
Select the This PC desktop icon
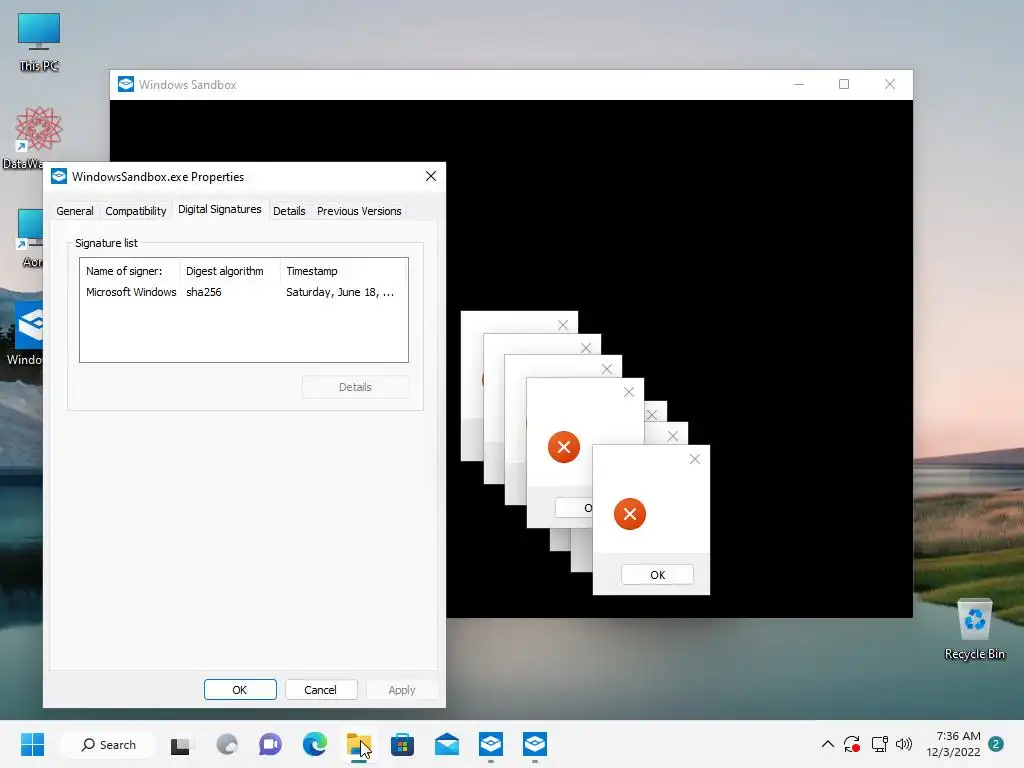(39, 42)
